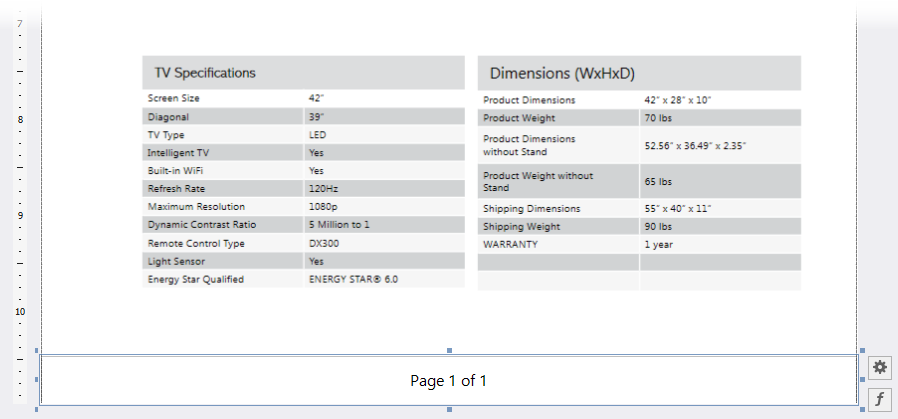Click the 'WARRANTY' row label
The width and height of the screenshot is (898, 419).
[x=558, y=244]
